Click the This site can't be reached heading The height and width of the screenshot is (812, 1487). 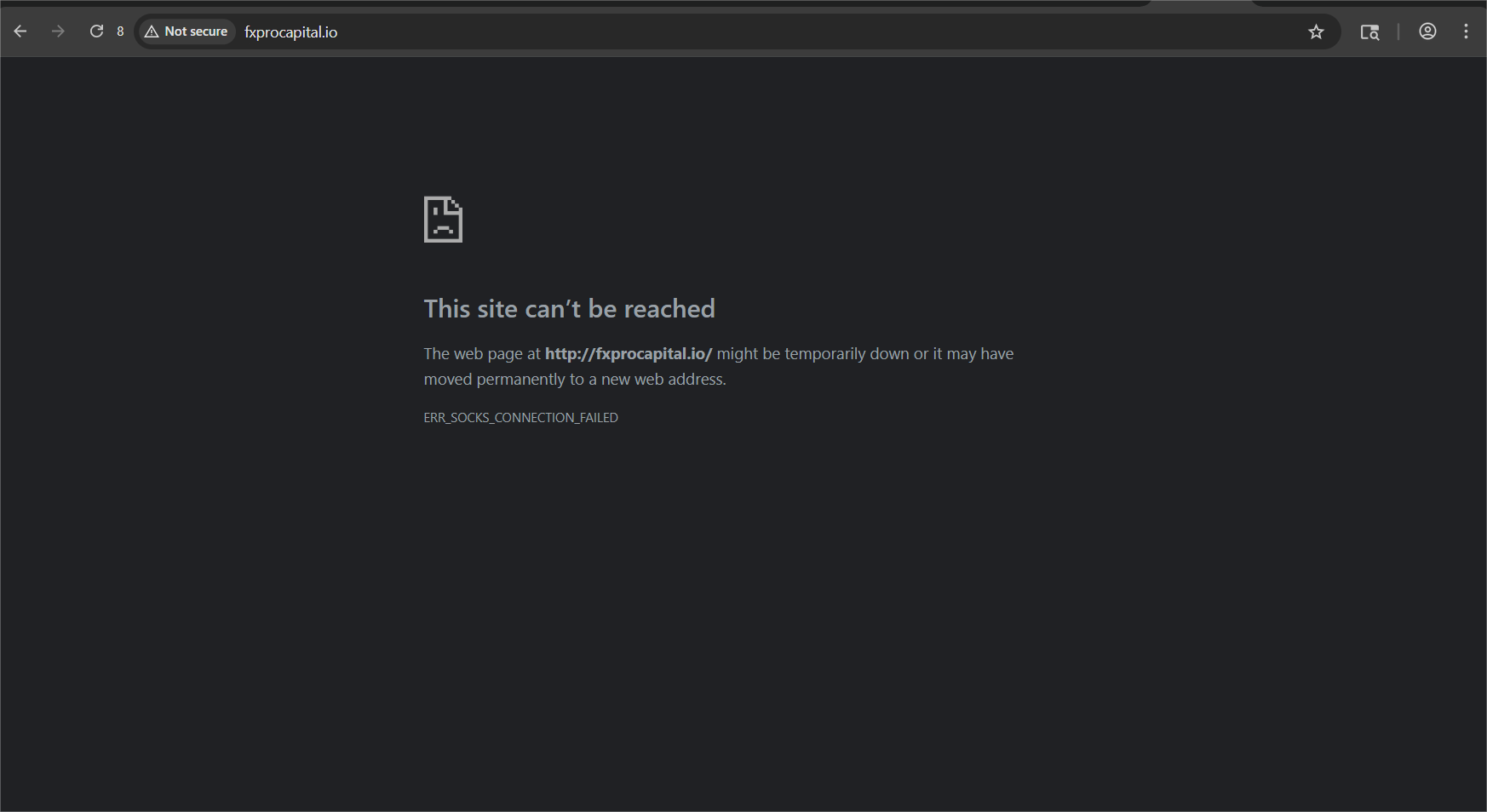pyautogui.click(x=569, y=309)
